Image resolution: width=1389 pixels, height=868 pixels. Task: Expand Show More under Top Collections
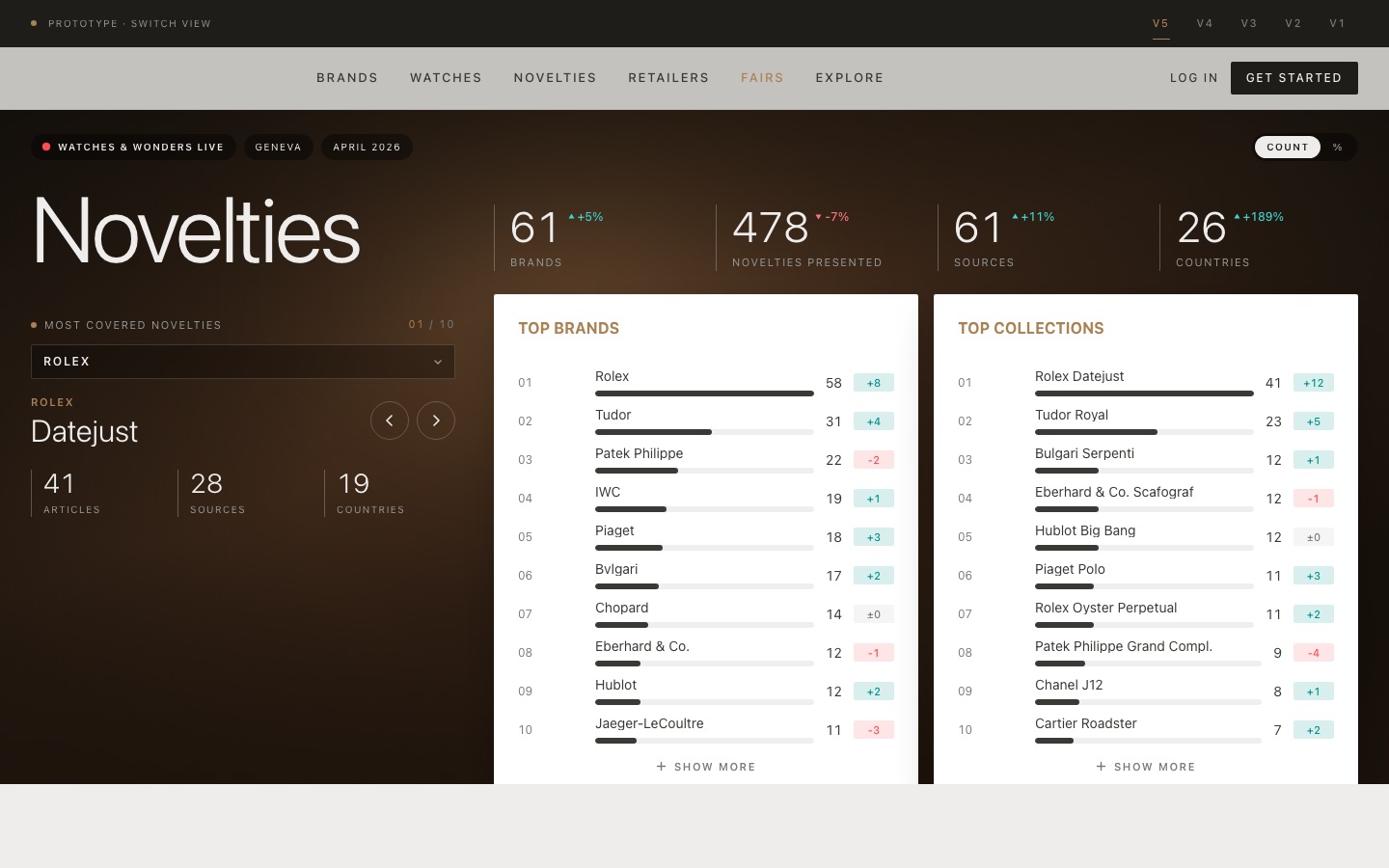coord(1146,767)
